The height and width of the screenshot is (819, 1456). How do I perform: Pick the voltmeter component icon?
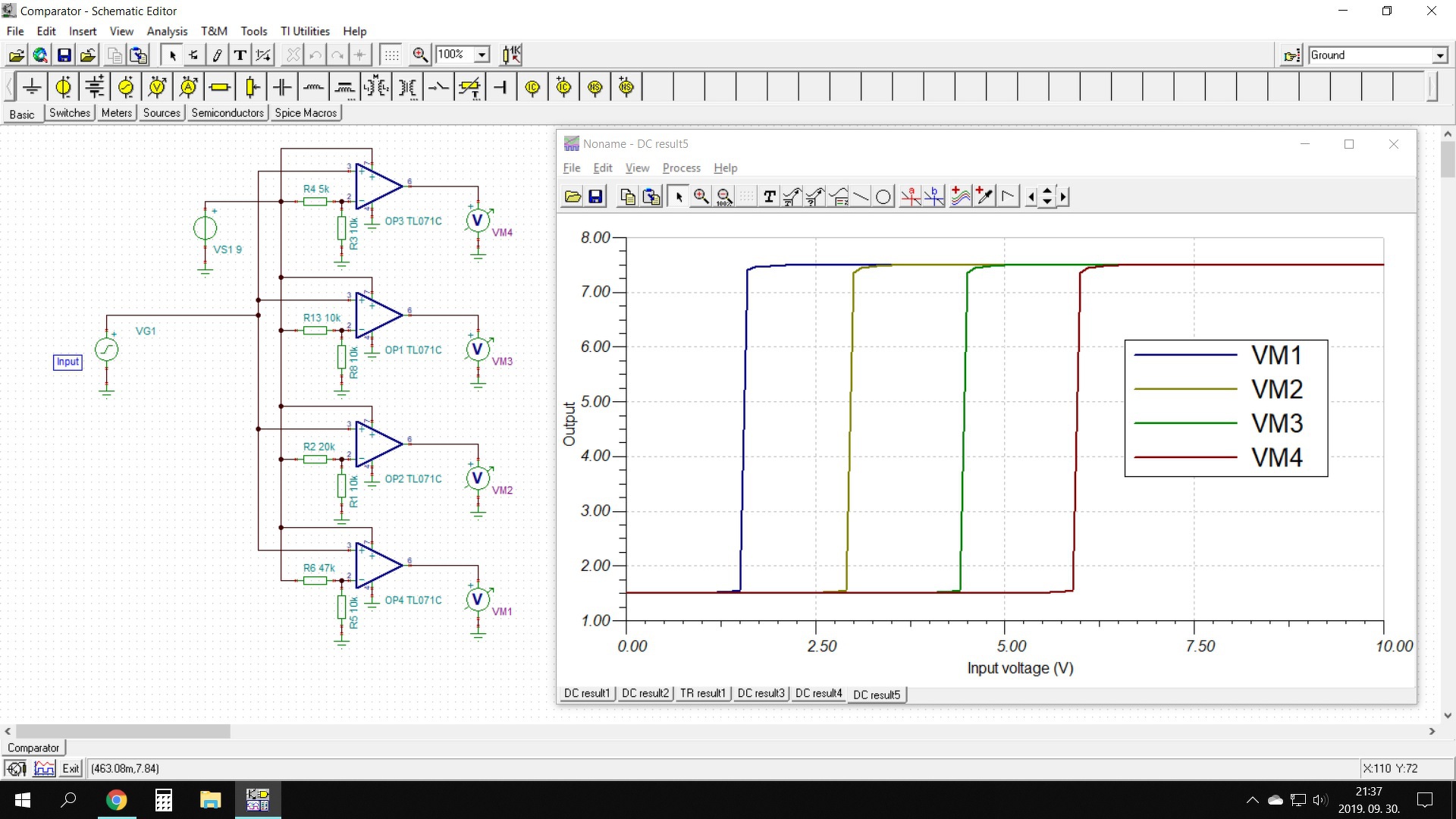point(157,87)
